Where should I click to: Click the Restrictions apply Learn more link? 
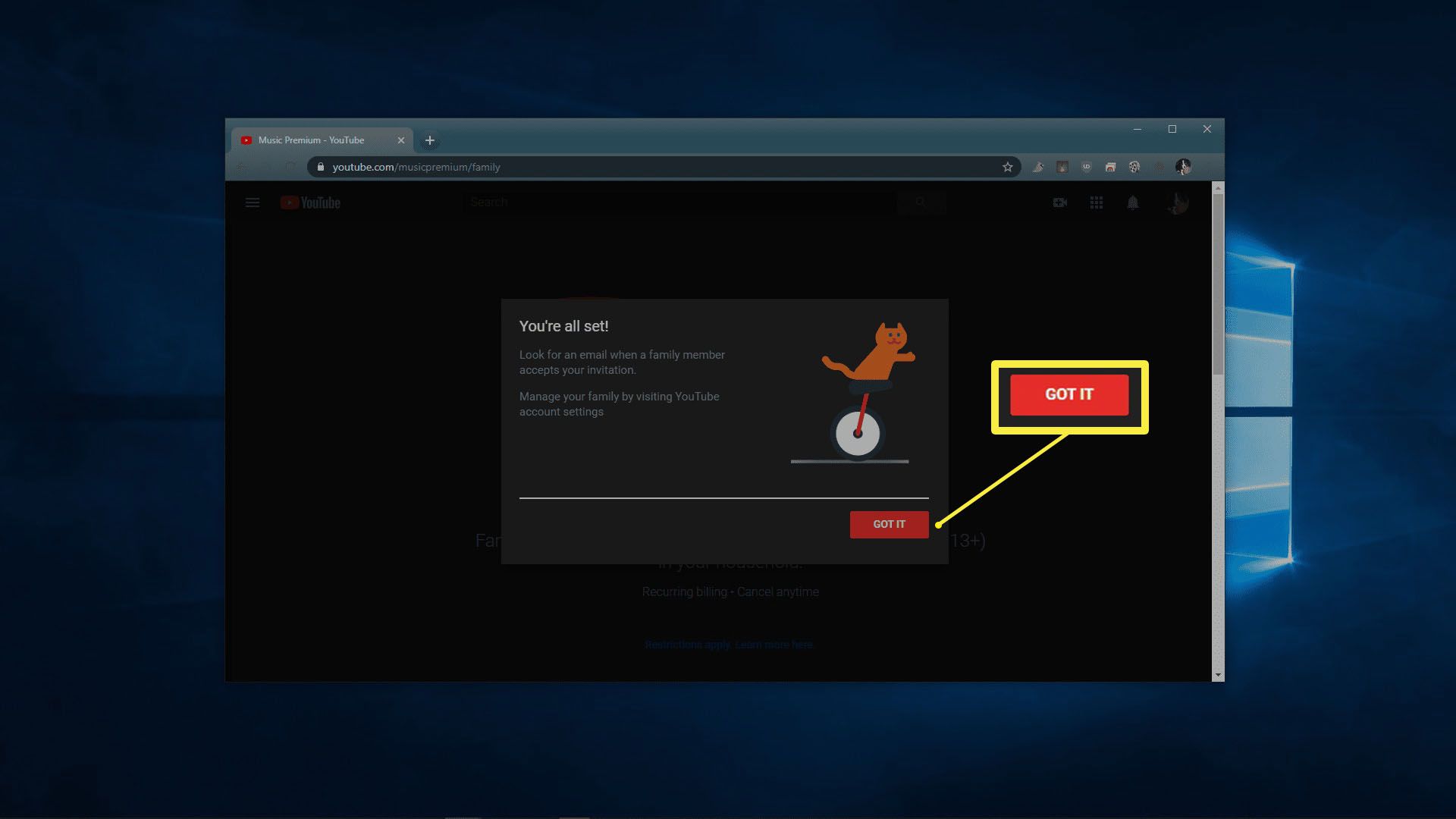tap(729, 644)
